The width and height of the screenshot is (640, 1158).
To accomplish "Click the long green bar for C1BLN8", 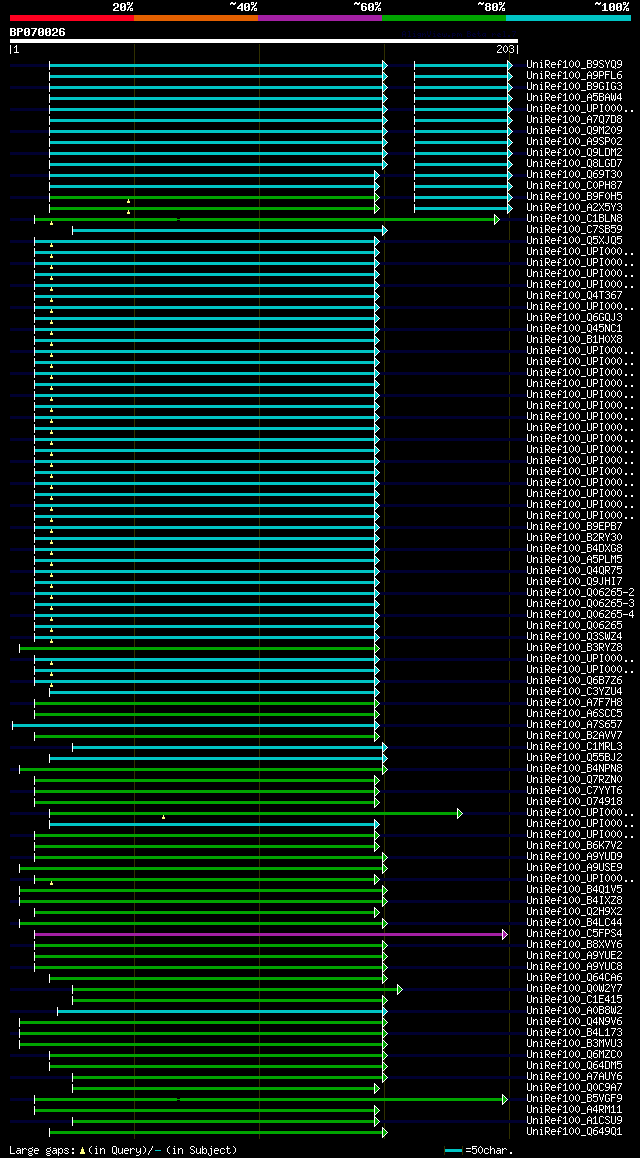I will click(x=266, y=219).
